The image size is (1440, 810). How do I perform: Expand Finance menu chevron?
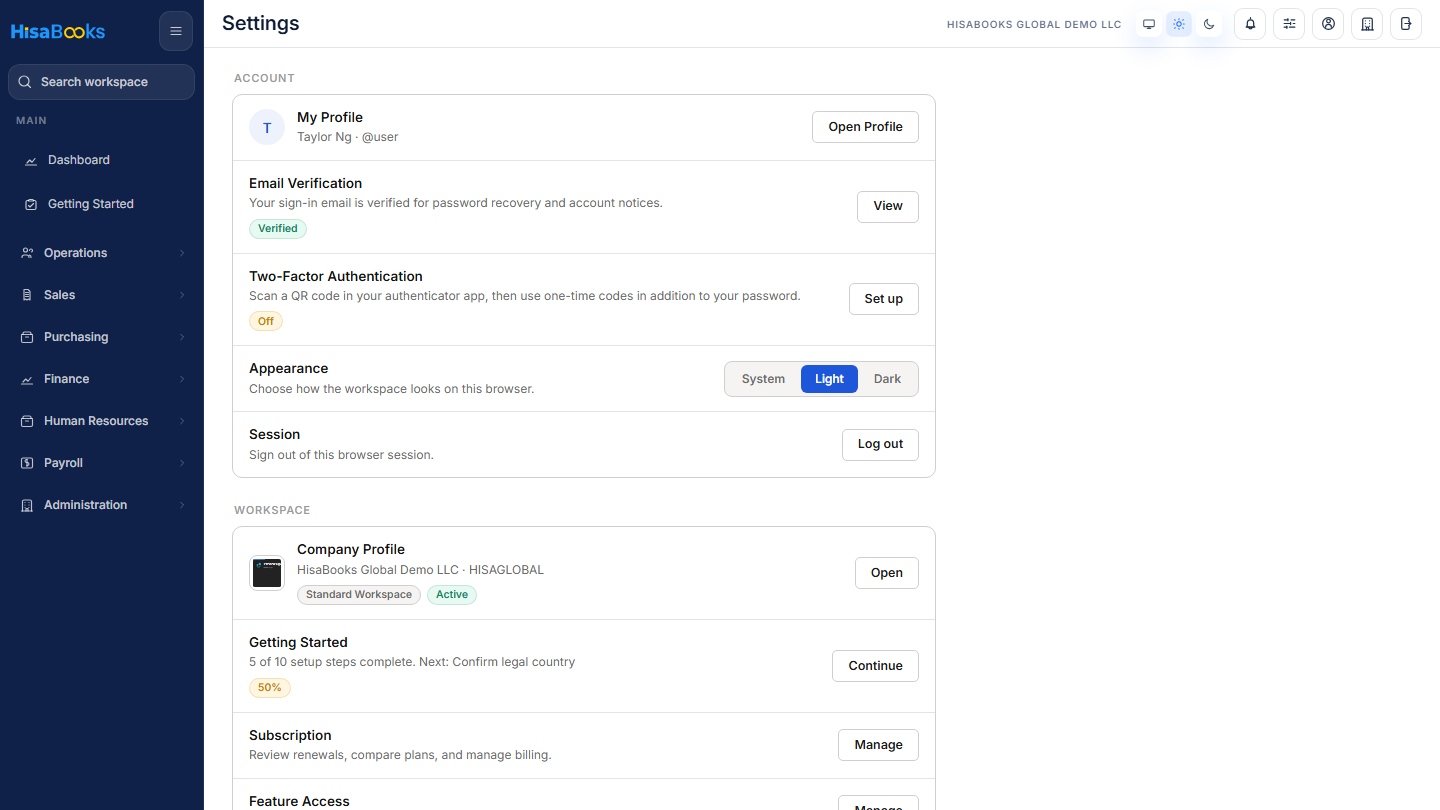182,379
